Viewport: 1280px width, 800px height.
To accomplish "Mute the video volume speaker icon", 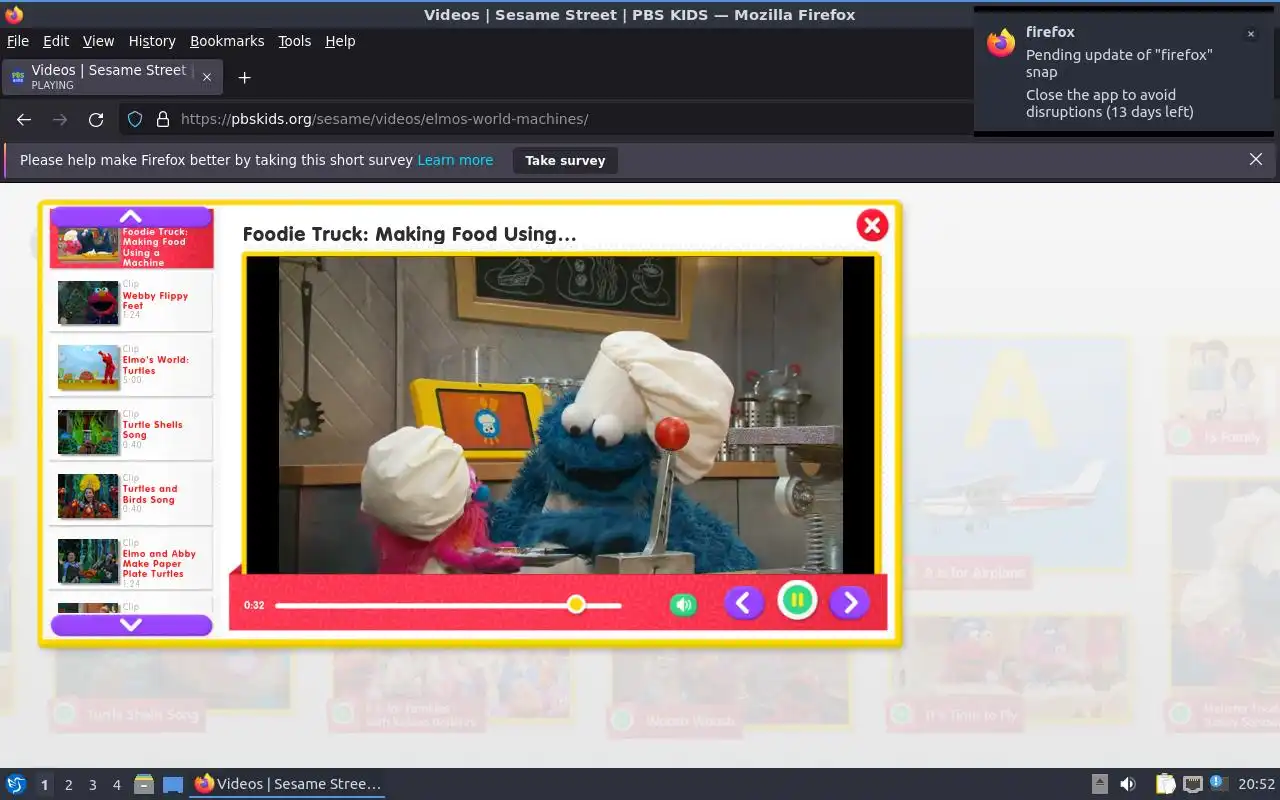I will [683, 604].
